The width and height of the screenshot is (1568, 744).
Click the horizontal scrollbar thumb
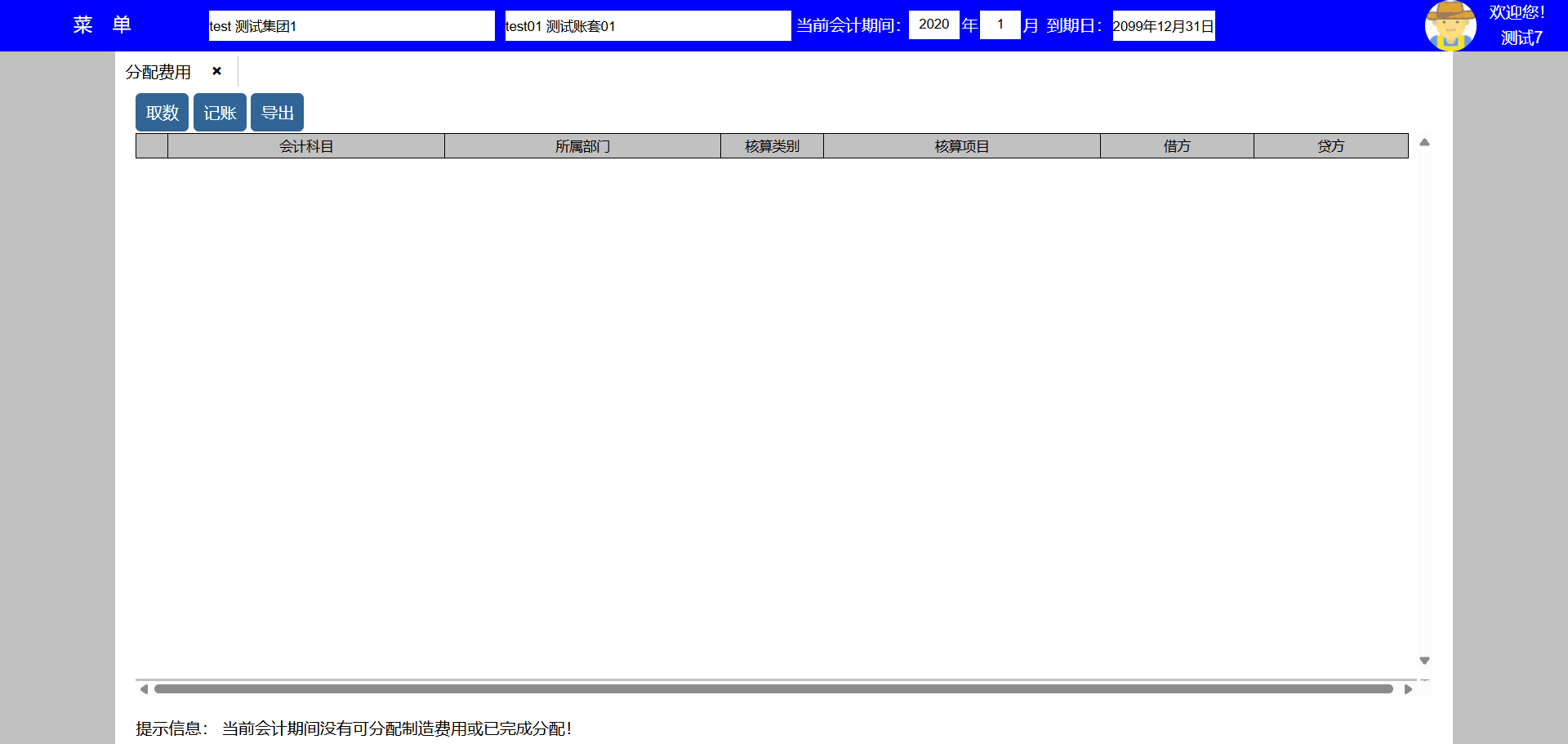point(773,689)
